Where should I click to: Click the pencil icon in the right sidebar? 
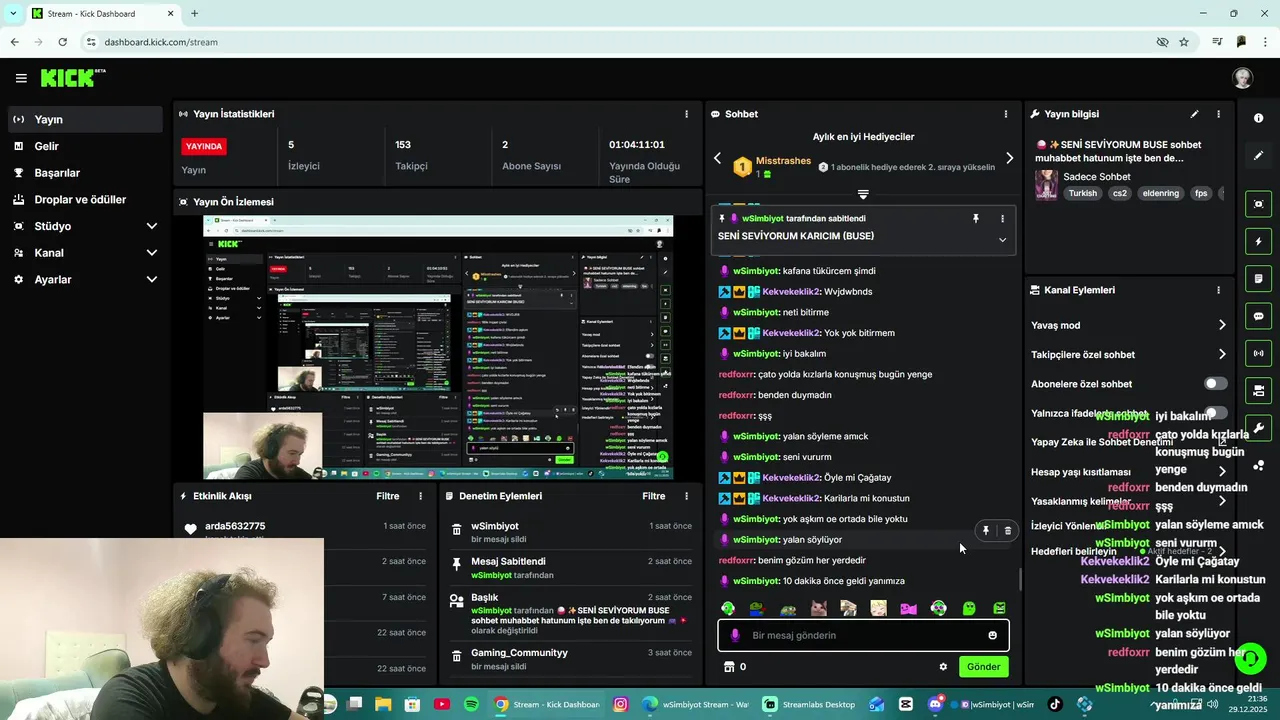[1258, 156]
